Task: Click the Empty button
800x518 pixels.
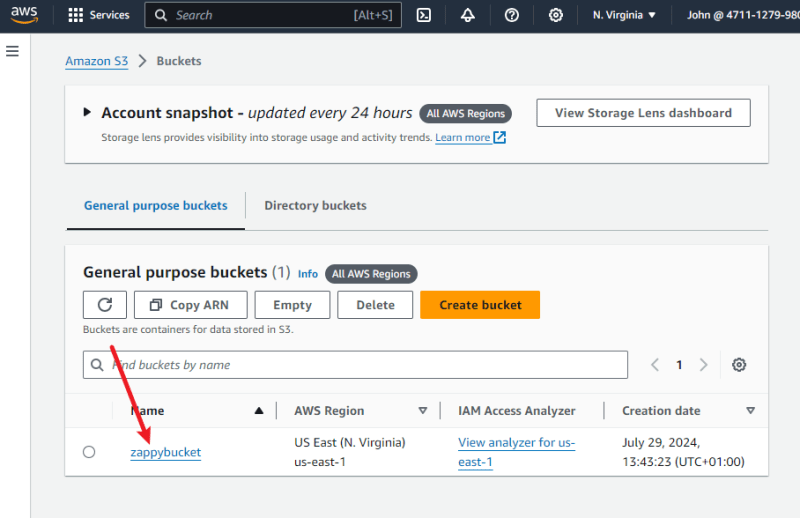Action: (292, 305)
